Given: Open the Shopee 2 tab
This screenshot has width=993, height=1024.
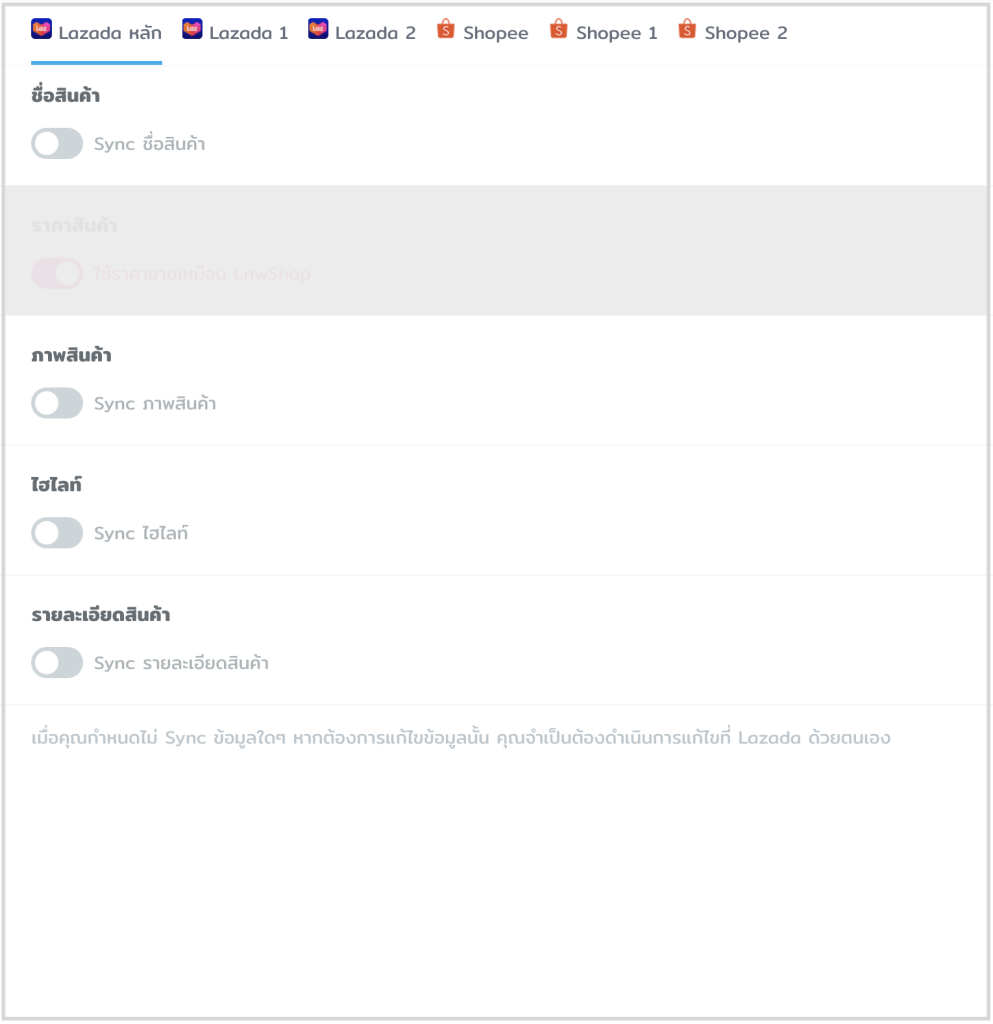Looking at the screenshot, I should click(x=733, y=32).
